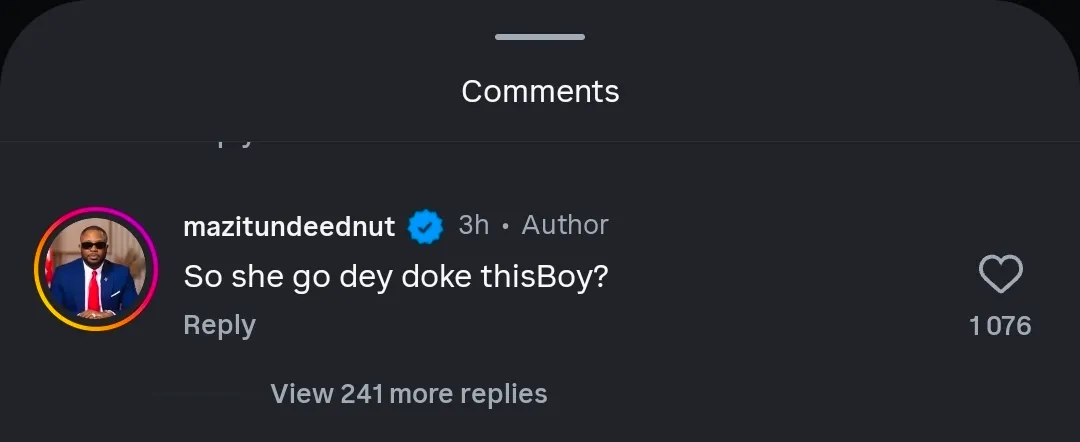Screen dimensions: 1080x442
Task: Tap the number 241 in the replies link
Action: pos(362,394)
